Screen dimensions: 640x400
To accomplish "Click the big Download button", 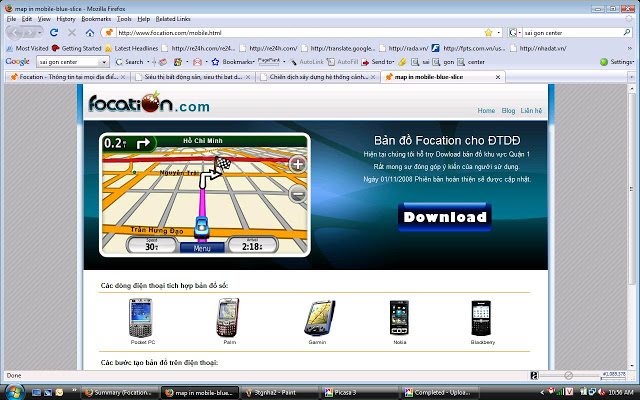I will tap(444, 217).
